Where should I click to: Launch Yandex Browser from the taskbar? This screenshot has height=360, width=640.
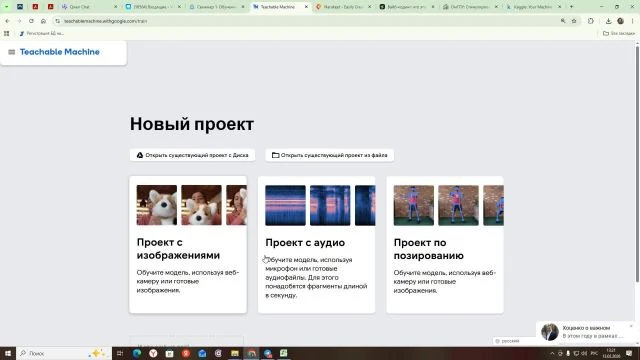coord(153,353)
